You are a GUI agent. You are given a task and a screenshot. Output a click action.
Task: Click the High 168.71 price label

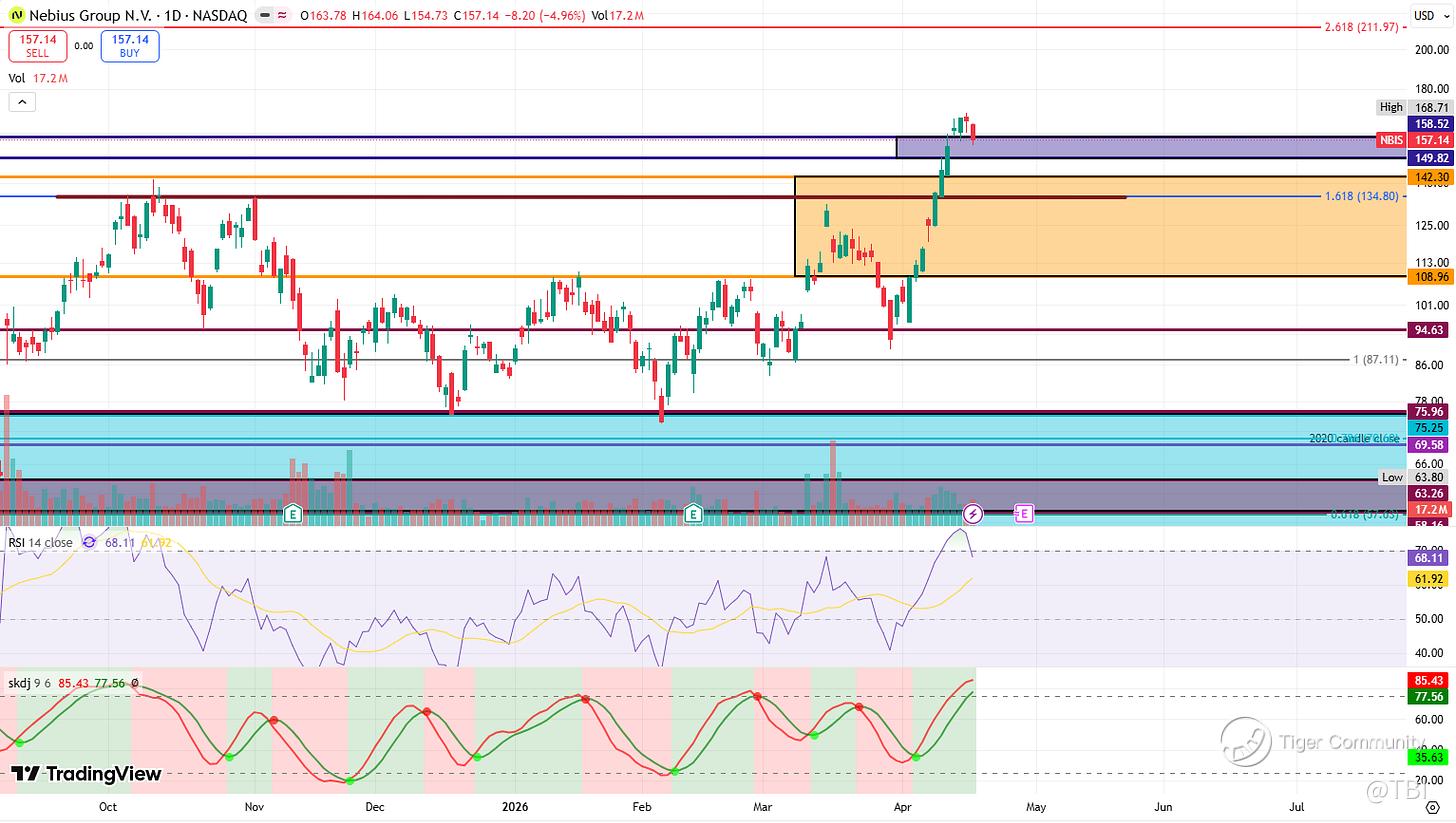click(x=1415, y=107)
